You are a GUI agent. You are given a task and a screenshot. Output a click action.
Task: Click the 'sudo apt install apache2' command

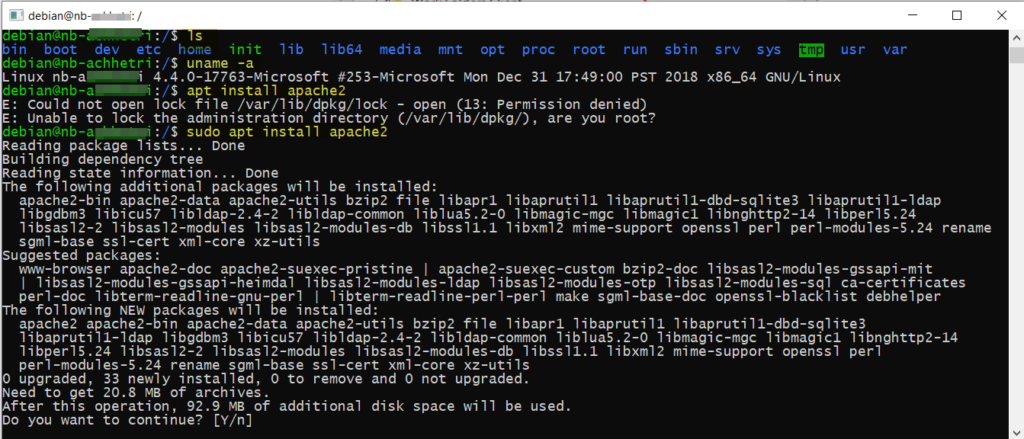pos(287,133)
